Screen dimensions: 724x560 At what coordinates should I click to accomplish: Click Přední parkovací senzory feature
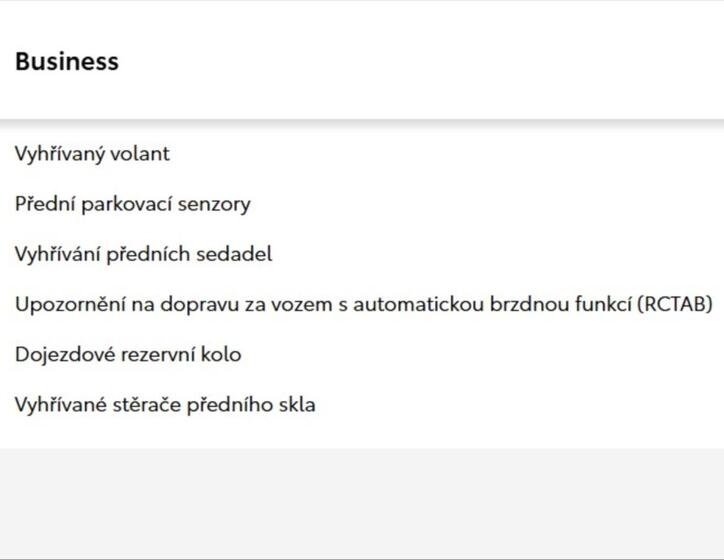coord(132,204)
